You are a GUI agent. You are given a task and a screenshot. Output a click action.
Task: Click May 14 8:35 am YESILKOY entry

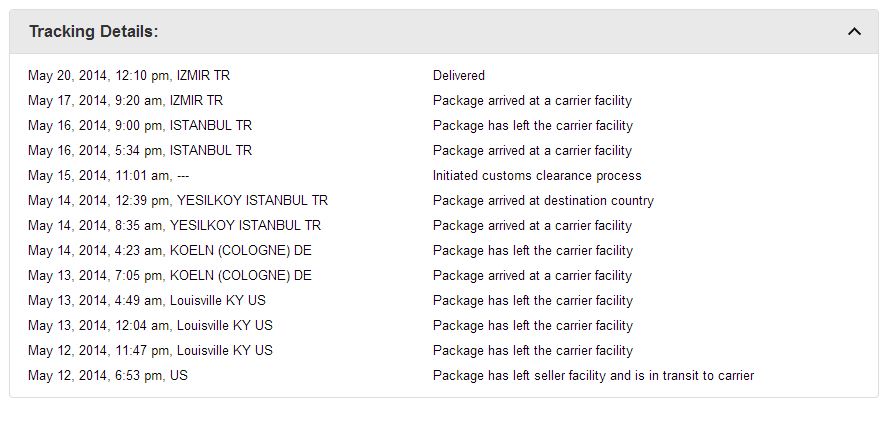pos(174,225)
